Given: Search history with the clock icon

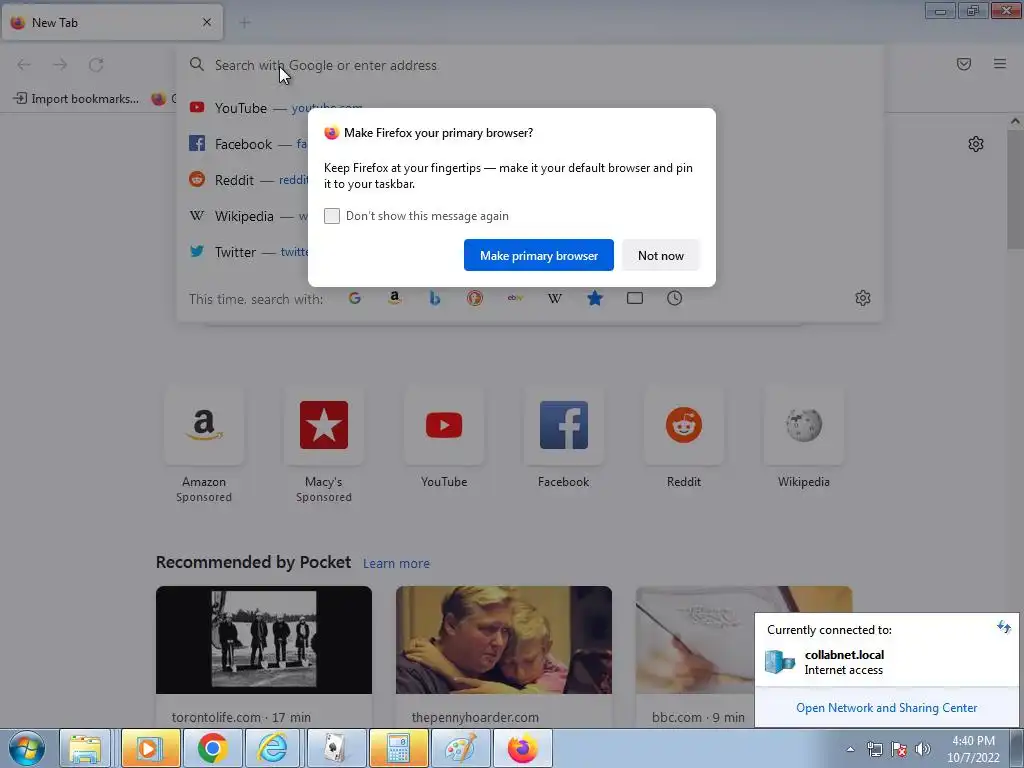Looking at the screenshot, I should pos(675,298).
